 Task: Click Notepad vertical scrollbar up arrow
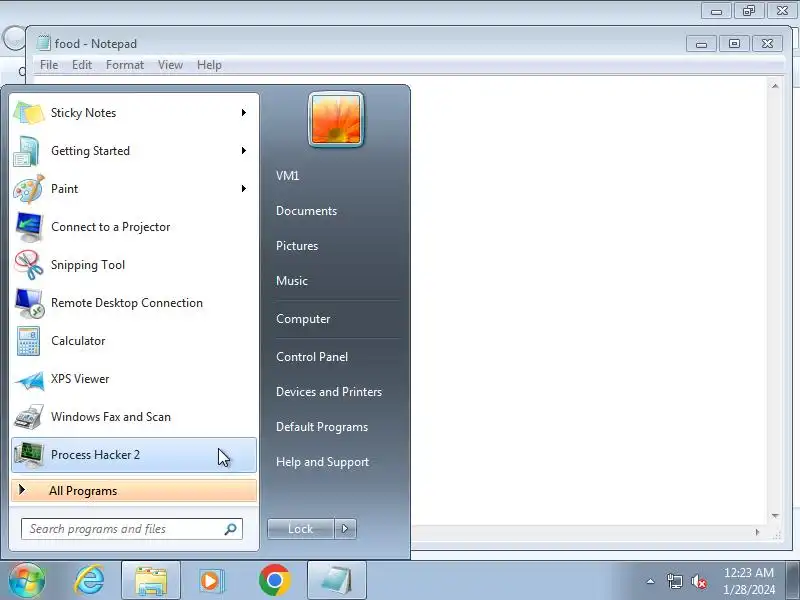(775, 86)
